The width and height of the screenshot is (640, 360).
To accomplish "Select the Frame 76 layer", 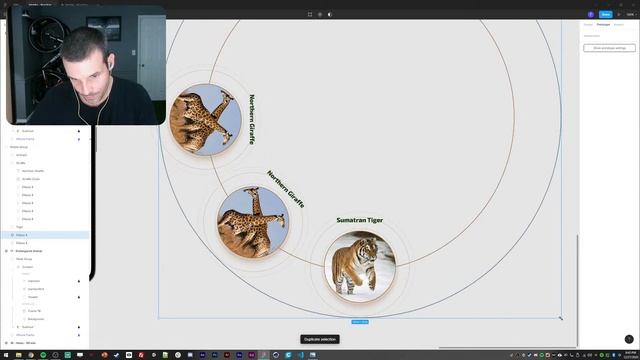I will (34, 311).
